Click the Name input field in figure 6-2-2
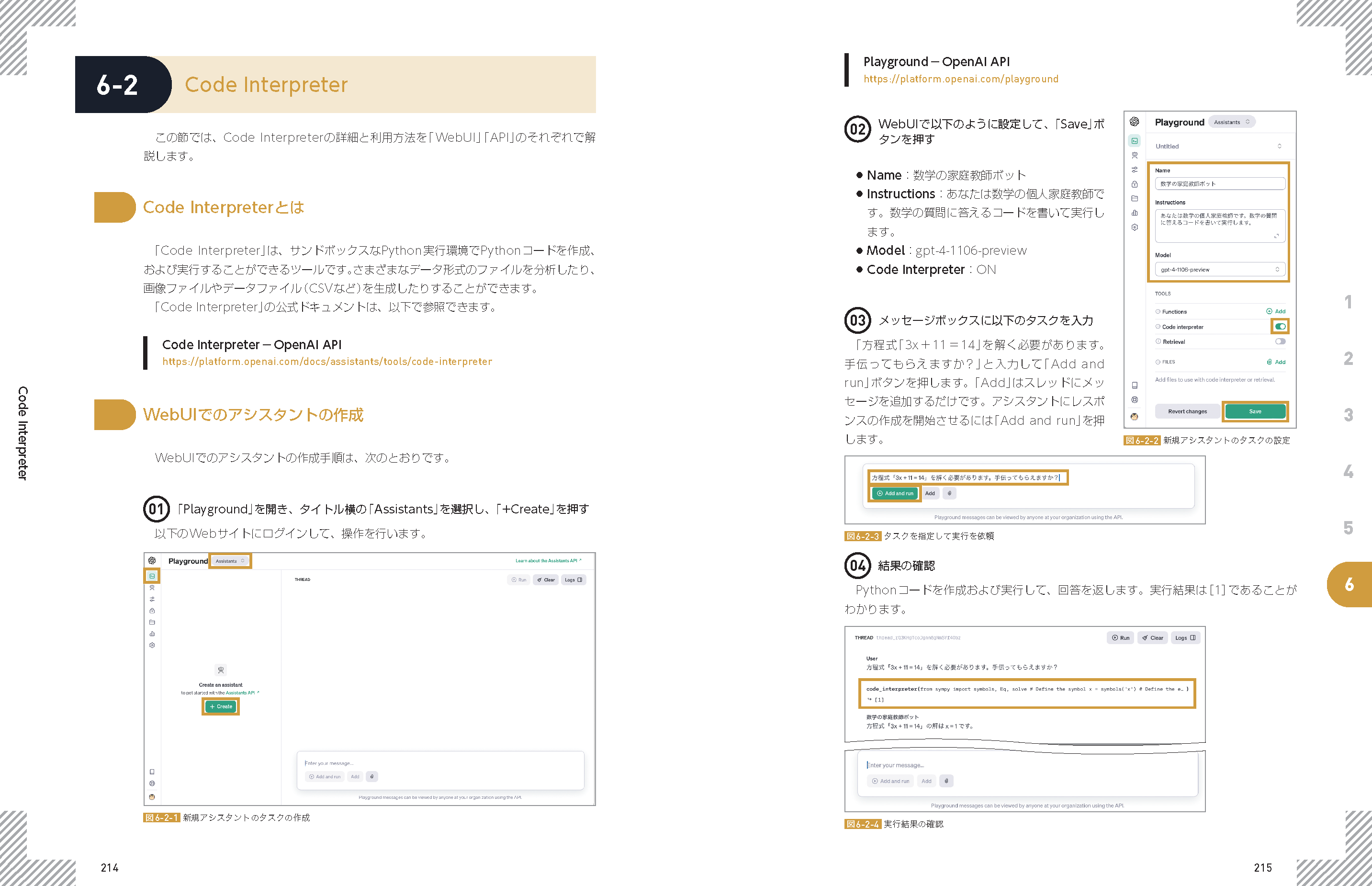 coord(1220,183)
